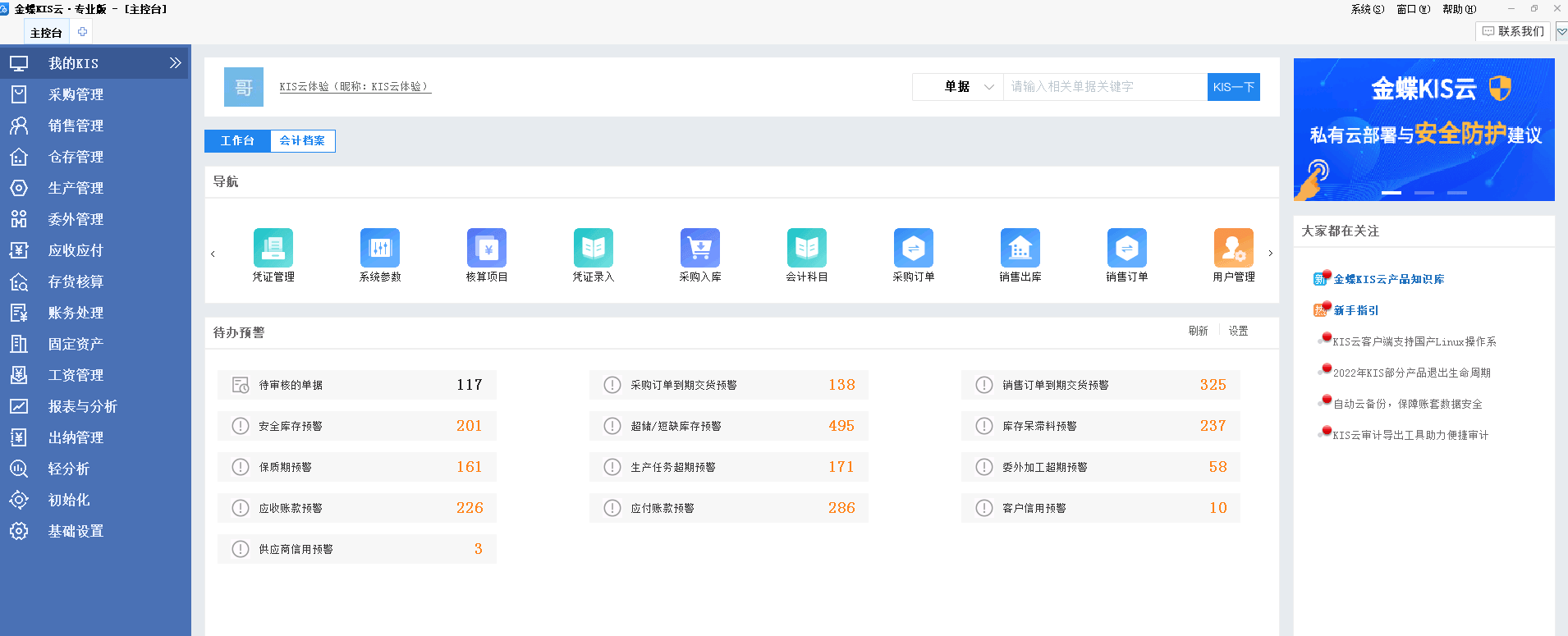Select 生产管理 in the sidebar
Viewport: 1568px width, 636px height.
95,188
